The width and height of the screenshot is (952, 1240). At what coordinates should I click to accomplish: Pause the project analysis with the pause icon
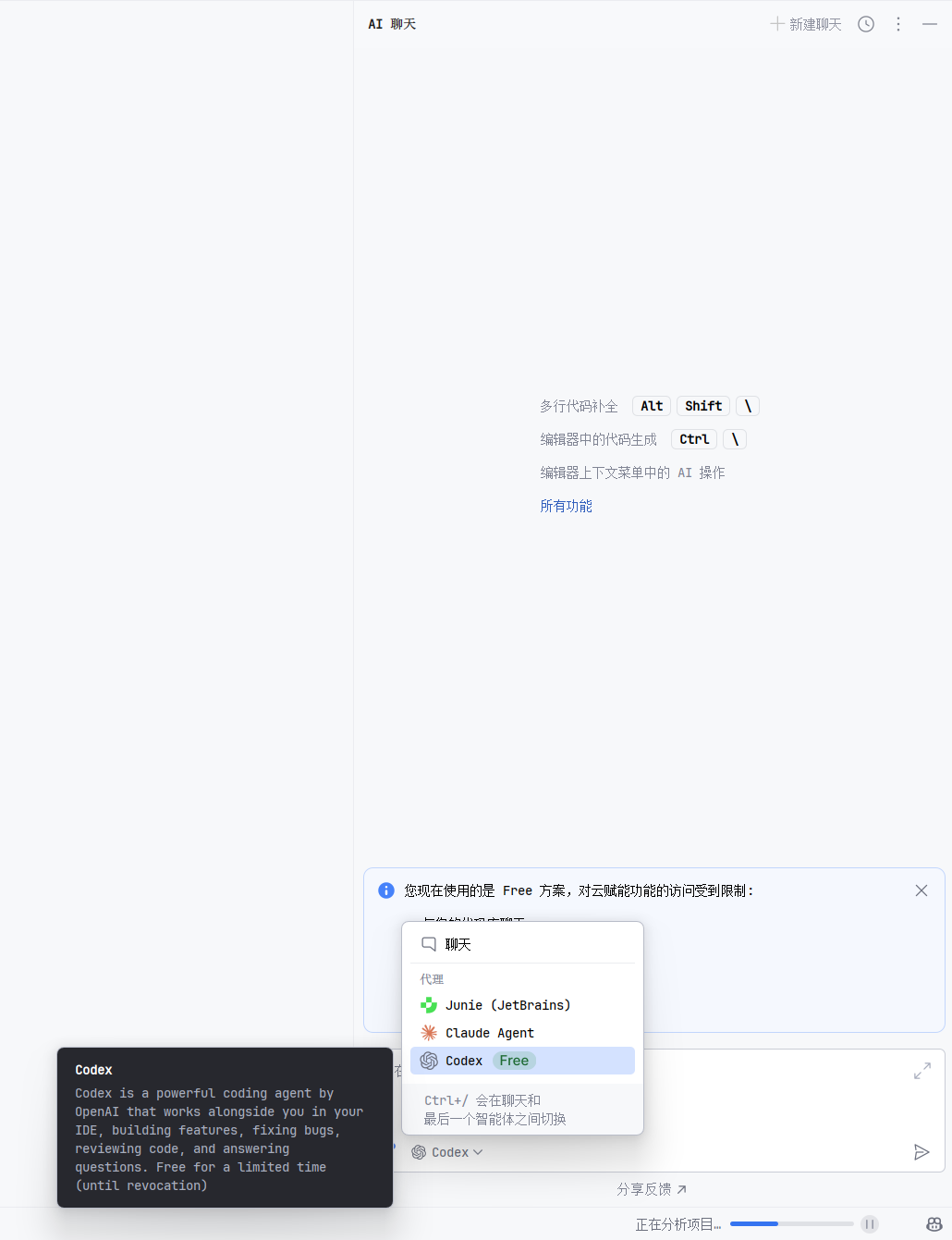pos(870,1224)
